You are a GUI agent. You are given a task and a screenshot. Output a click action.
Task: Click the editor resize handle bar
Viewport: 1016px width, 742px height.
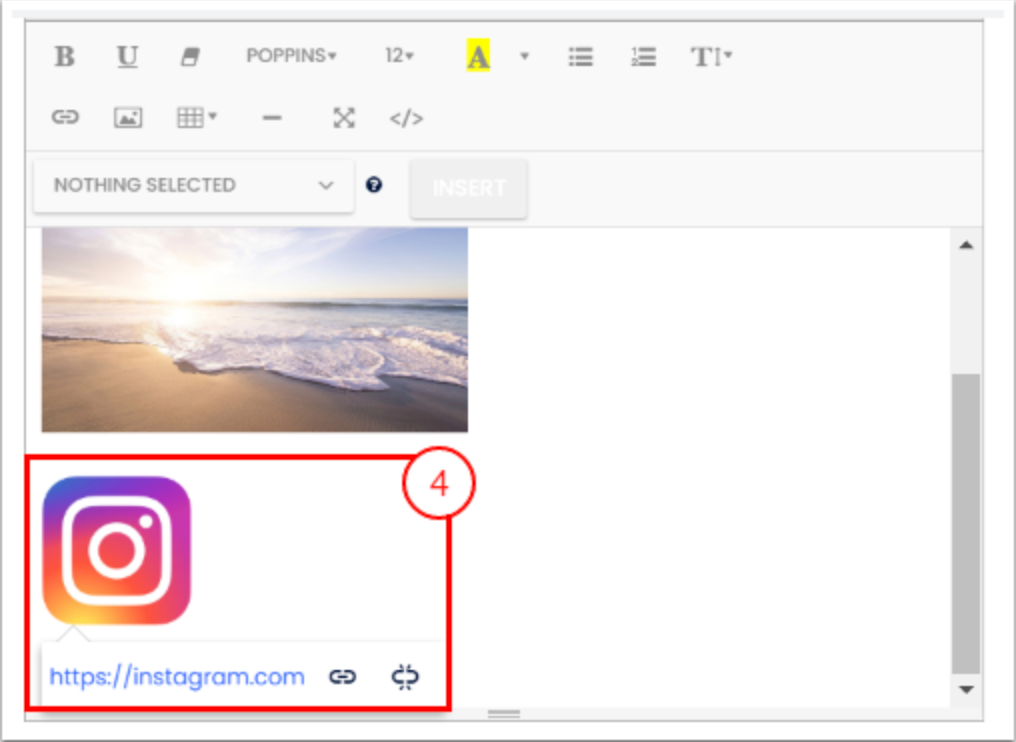point(503,713)
